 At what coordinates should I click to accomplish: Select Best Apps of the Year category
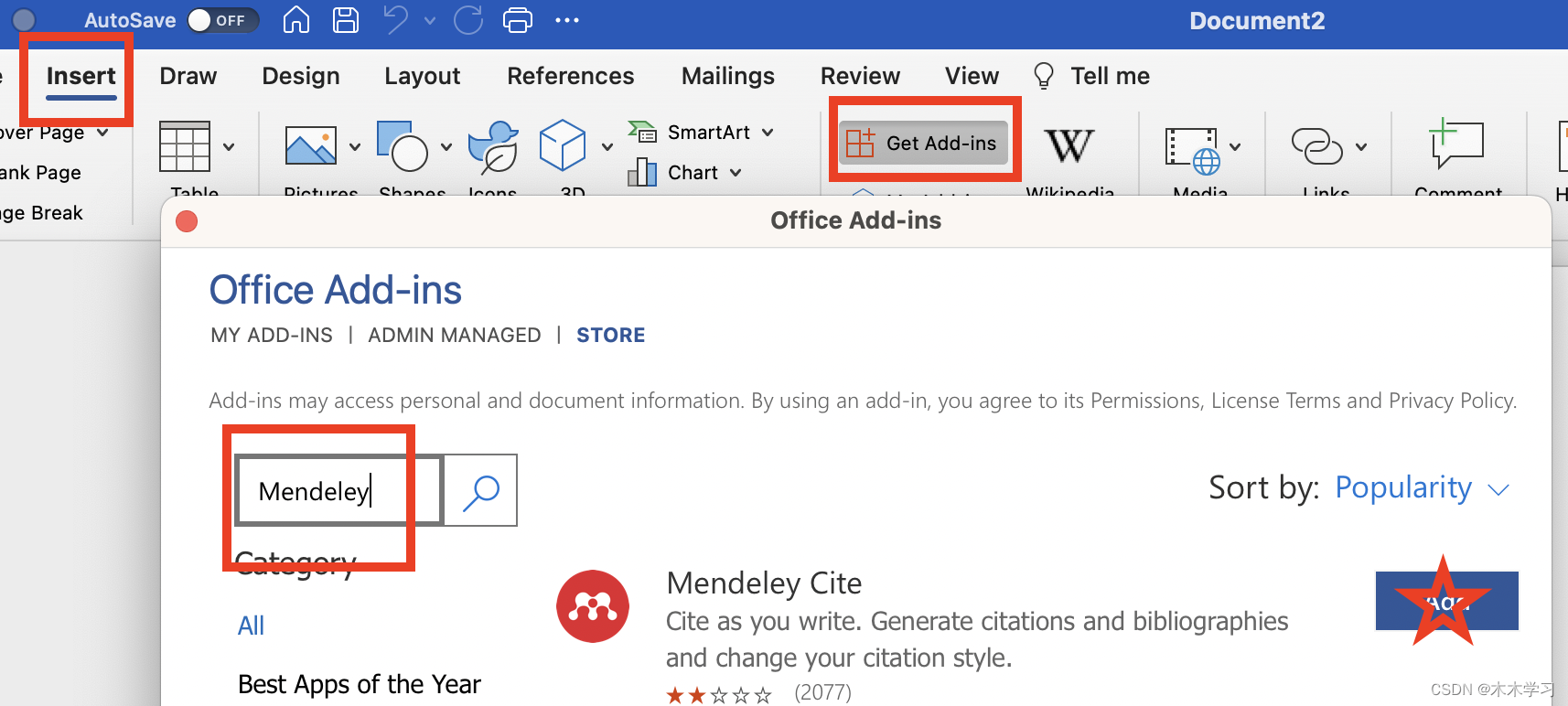[x=360, y=684]
